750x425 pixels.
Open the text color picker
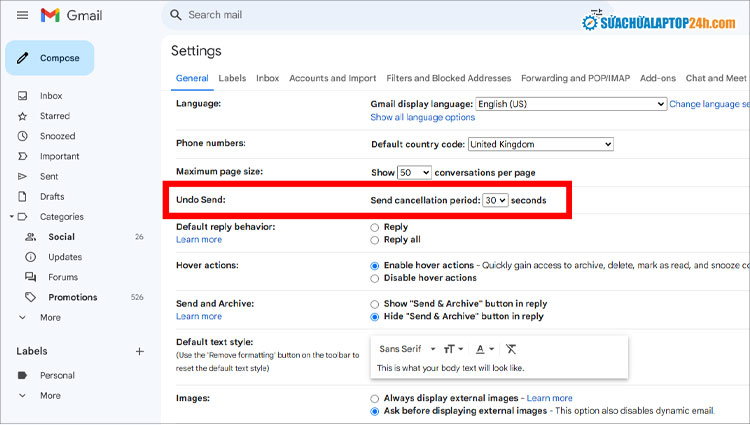coord(485,349)
